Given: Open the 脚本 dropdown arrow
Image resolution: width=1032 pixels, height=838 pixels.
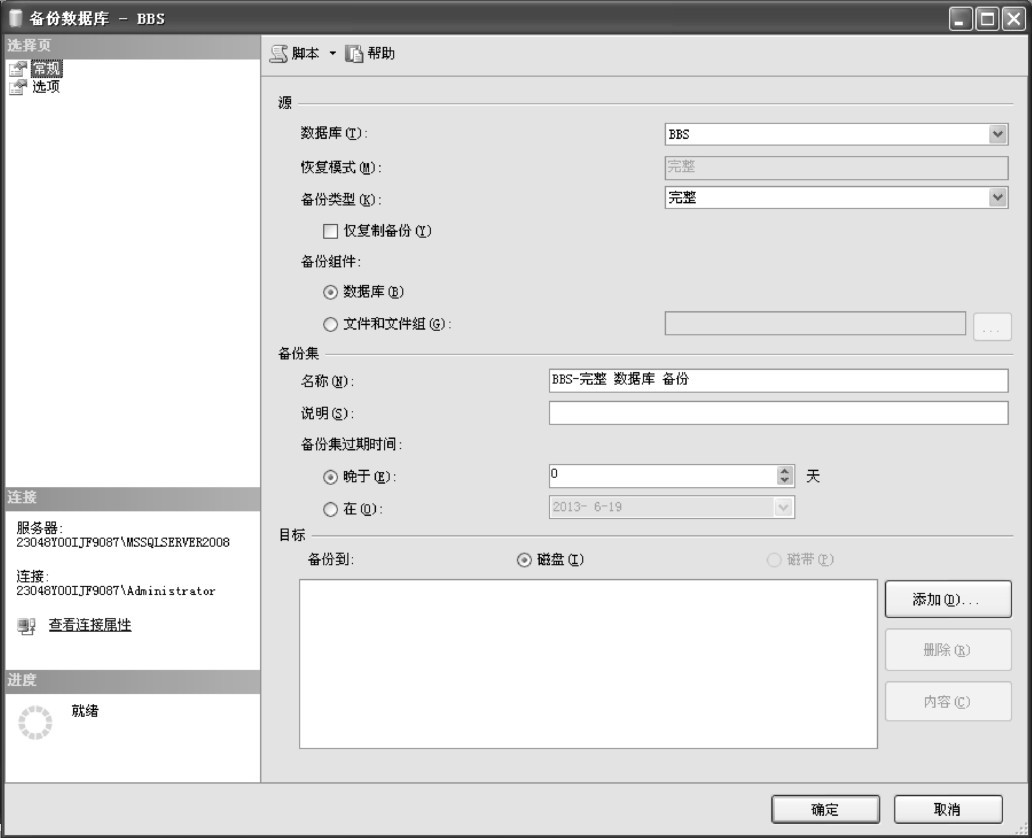Looking at the screenshot, I should pos(332,53).
